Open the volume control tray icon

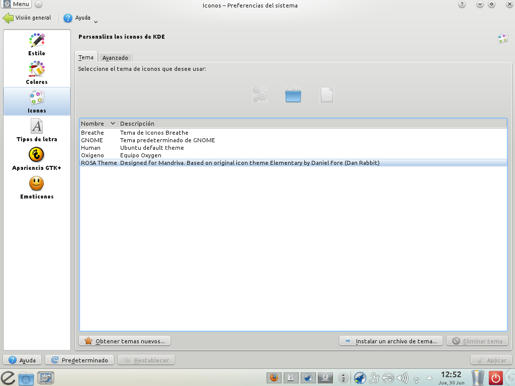pyautogui.click(x=403, y=378)
